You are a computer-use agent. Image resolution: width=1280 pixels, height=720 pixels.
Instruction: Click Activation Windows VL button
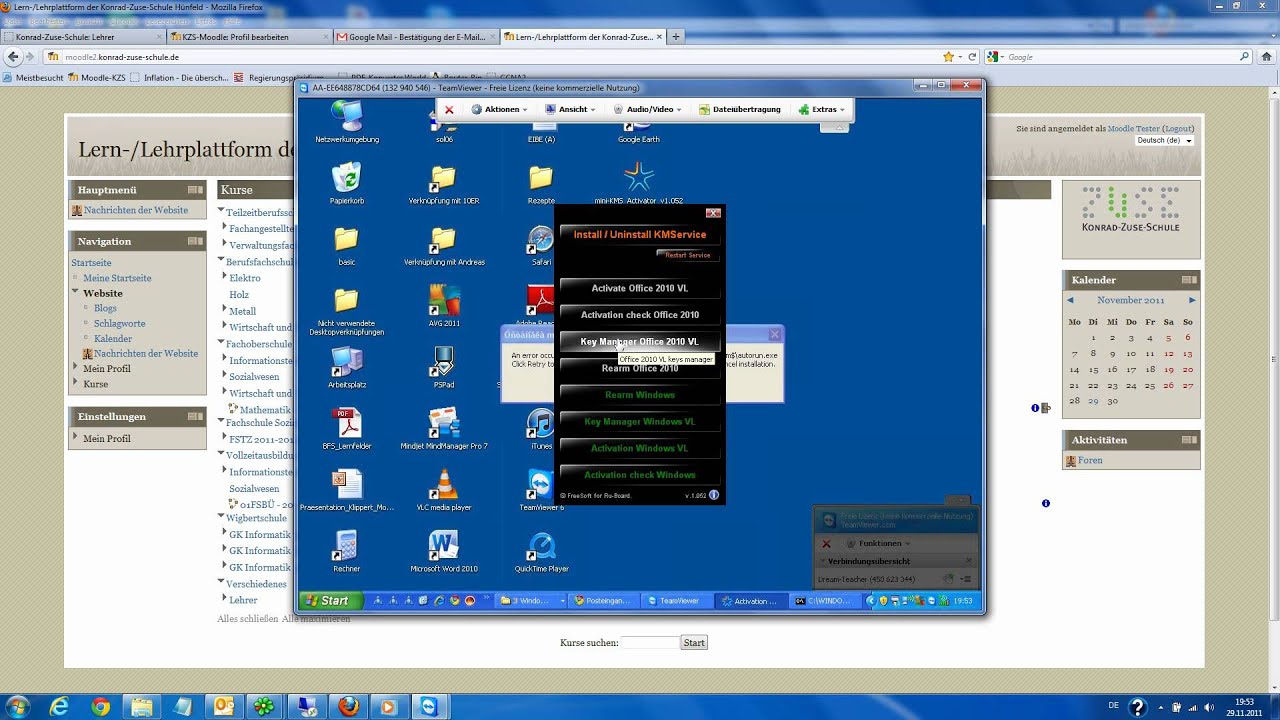640,448
